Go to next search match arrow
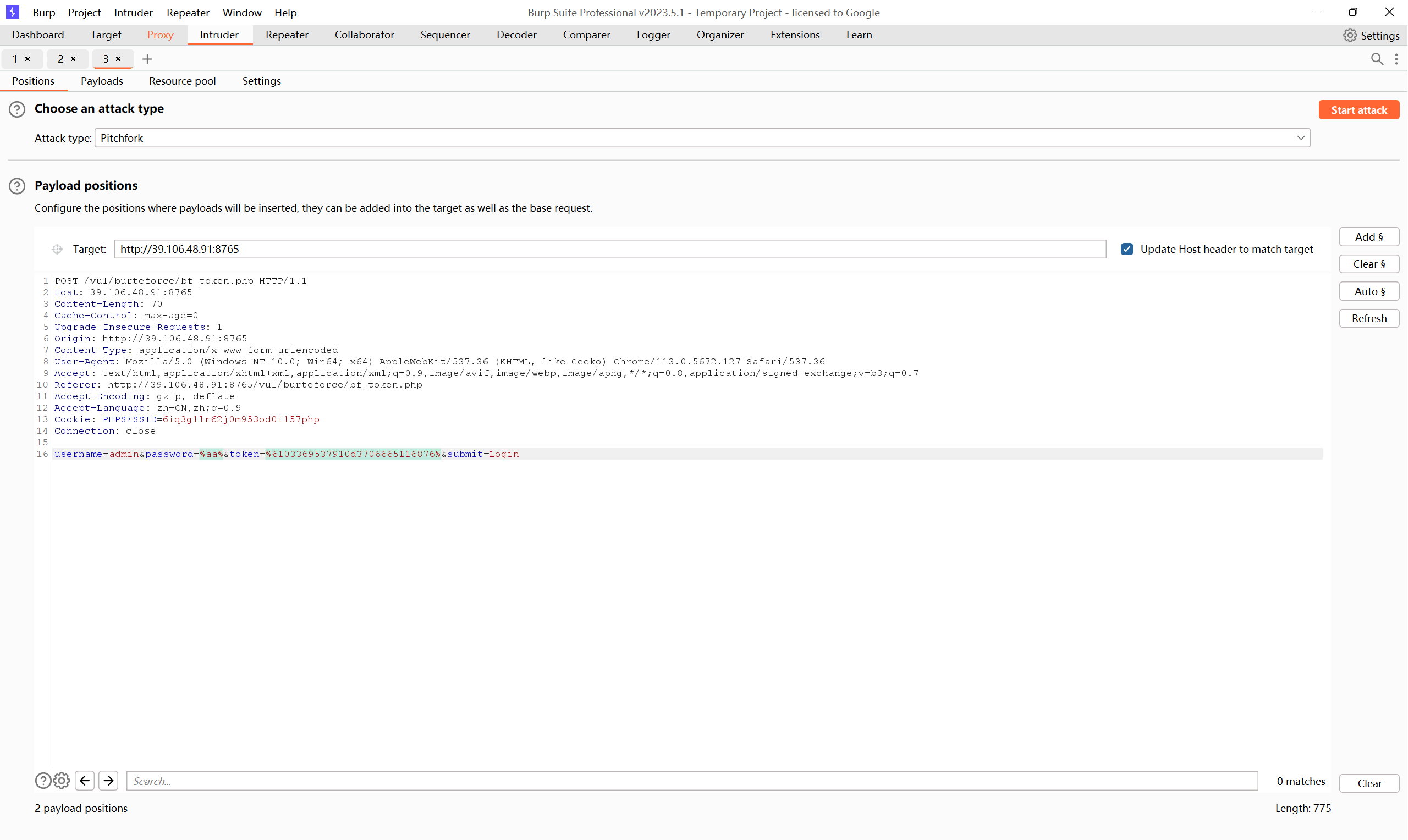Viewport: 1408px width, 840px height. pyautogui.click(x=108, y=781)
